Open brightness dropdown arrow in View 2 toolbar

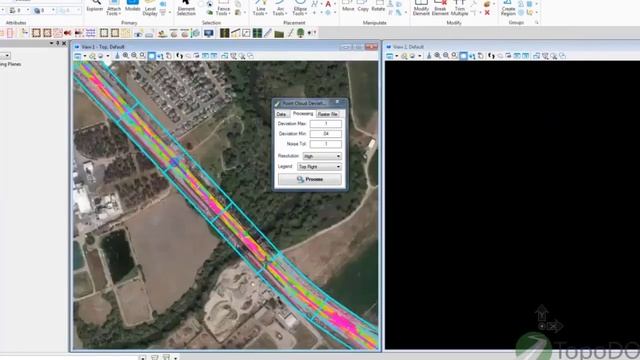(x=420, y=56)
